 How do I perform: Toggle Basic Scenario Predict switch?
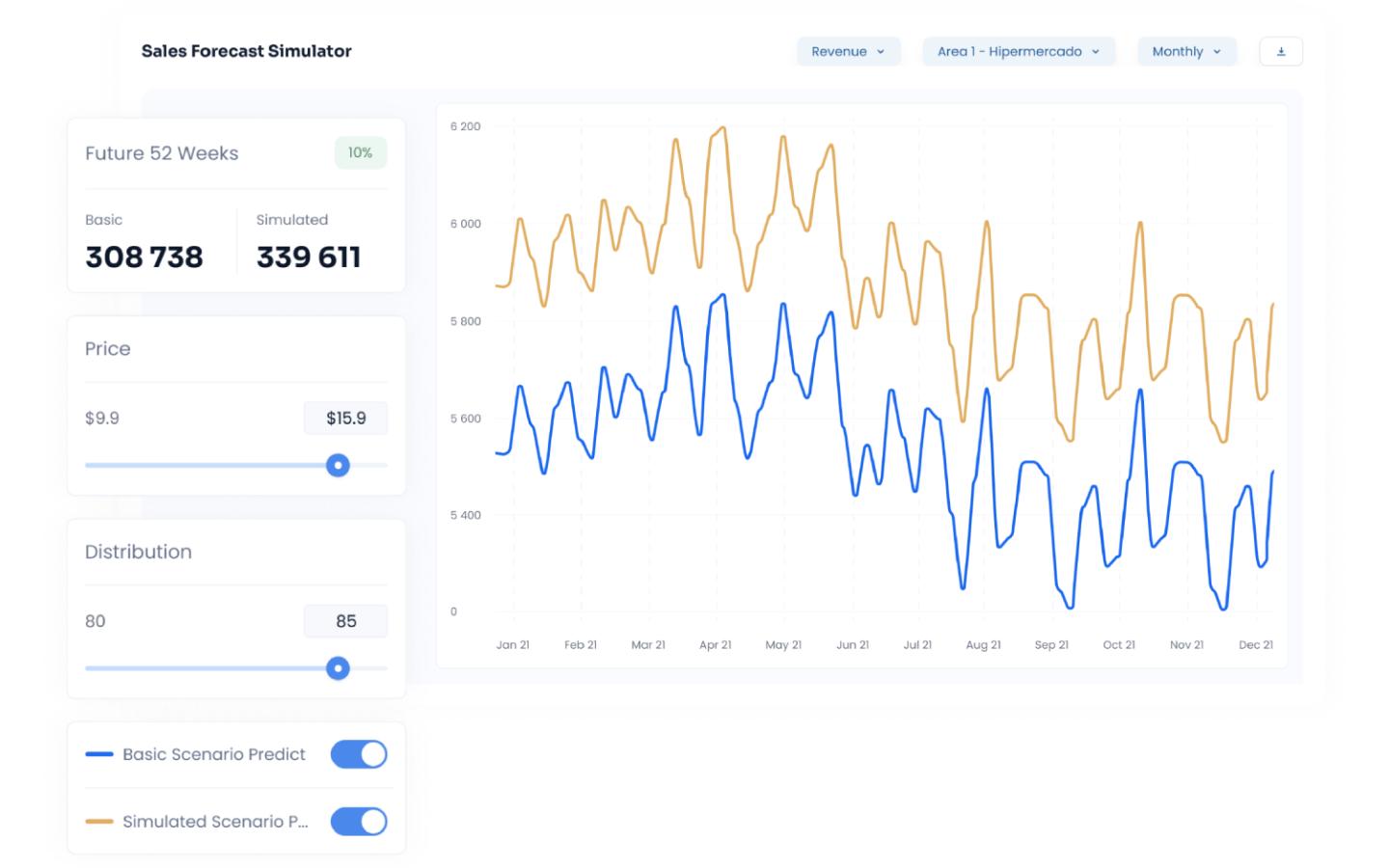(359, 754)
